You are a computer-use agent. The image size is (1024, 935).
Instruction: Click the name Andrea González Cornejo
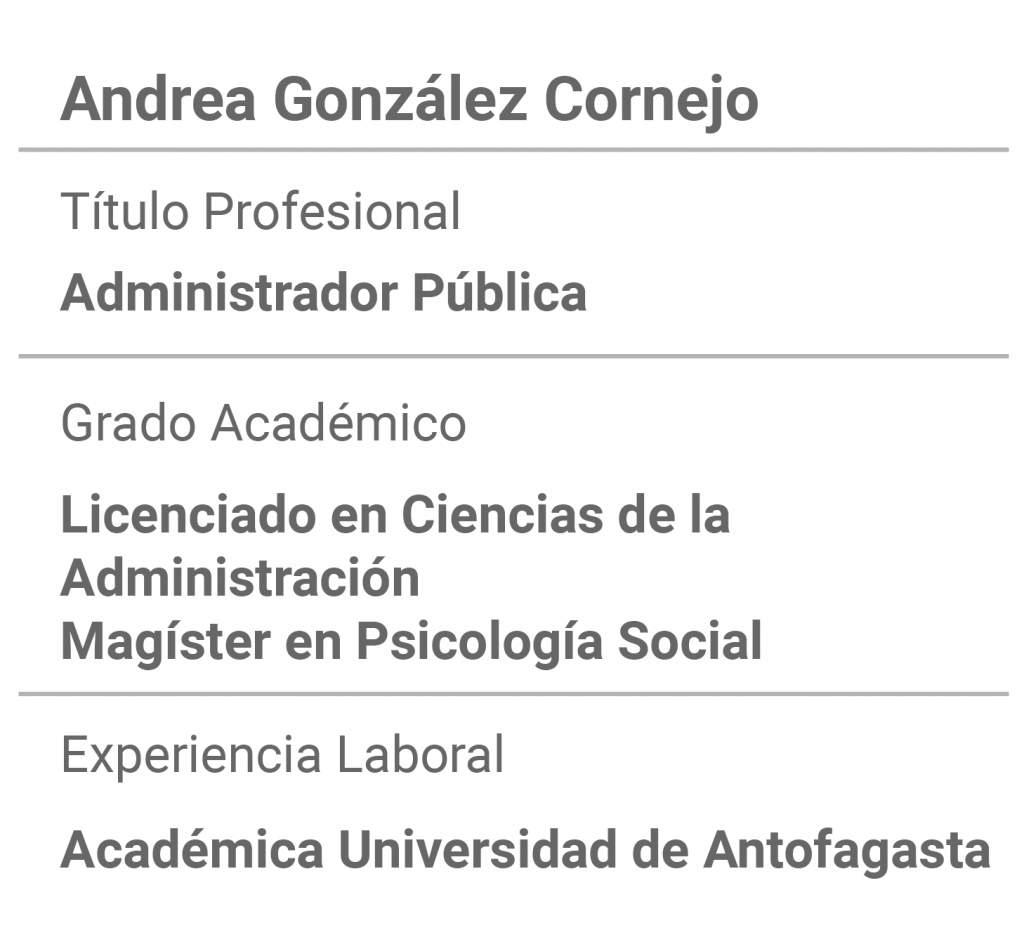[409, 101]
